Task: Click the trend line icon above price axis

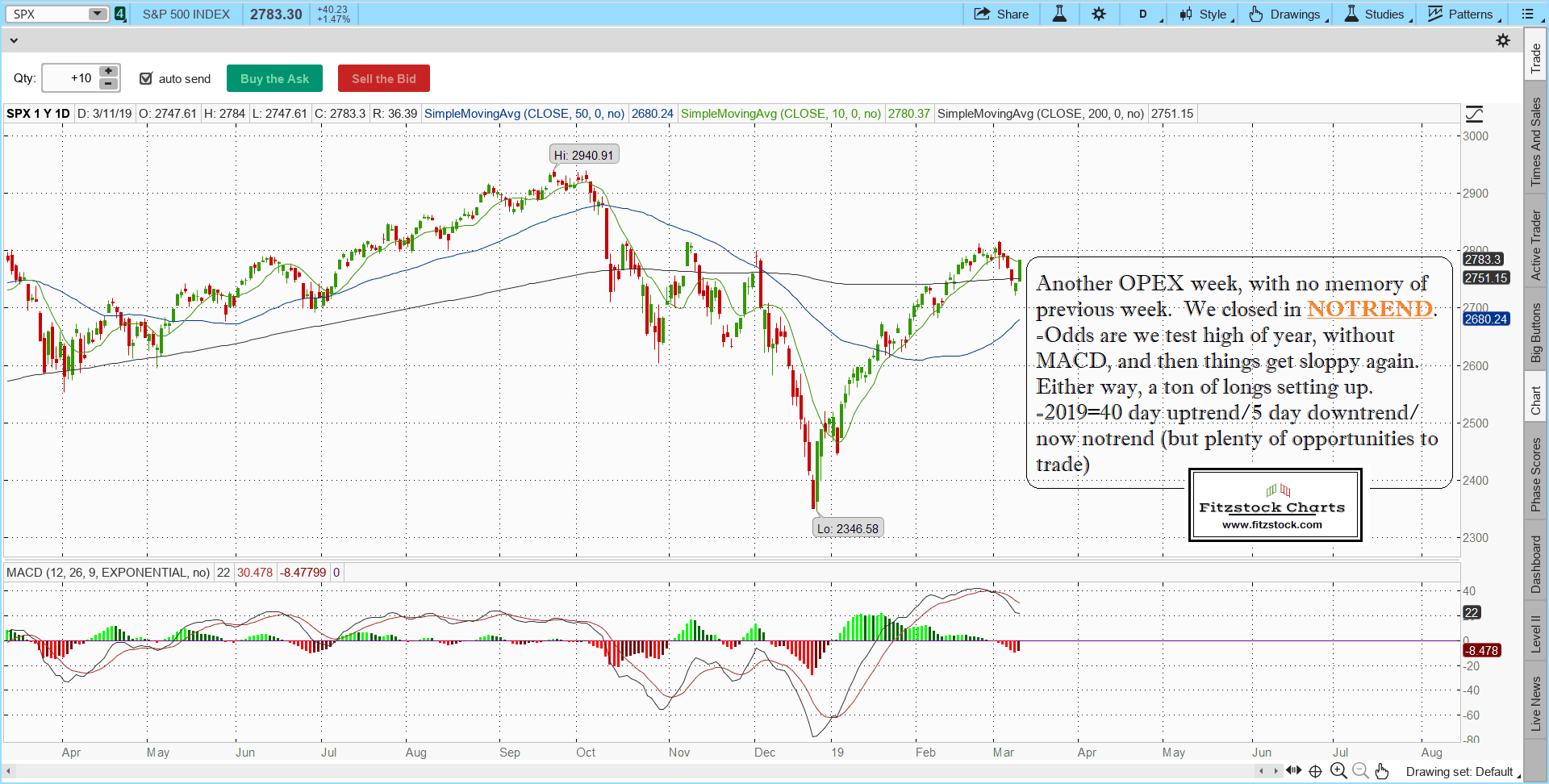Action: click(1474, 114)
